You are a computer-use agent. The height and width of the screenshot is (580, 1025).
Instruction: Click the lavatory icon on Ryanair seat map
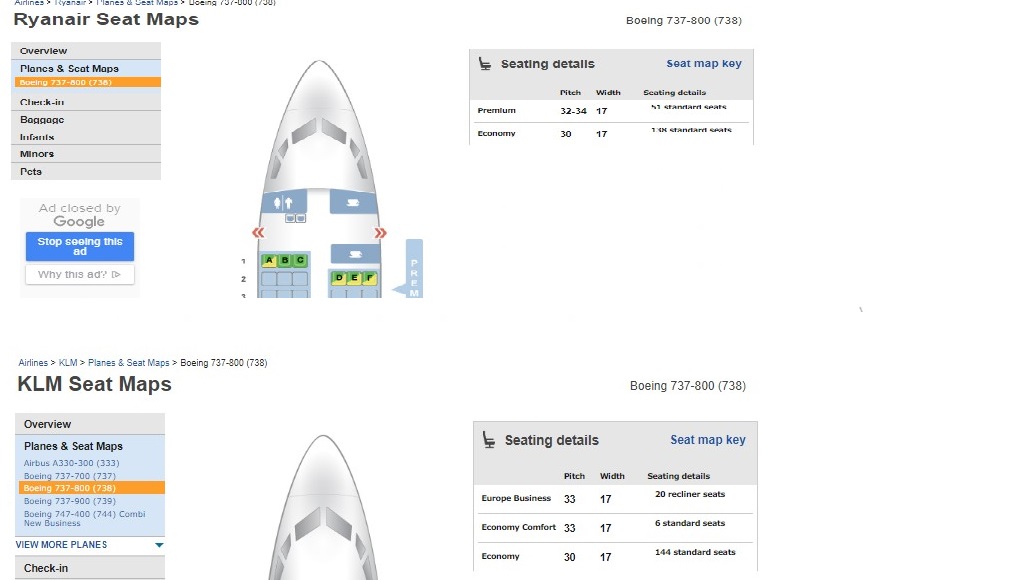pos(284,203)
